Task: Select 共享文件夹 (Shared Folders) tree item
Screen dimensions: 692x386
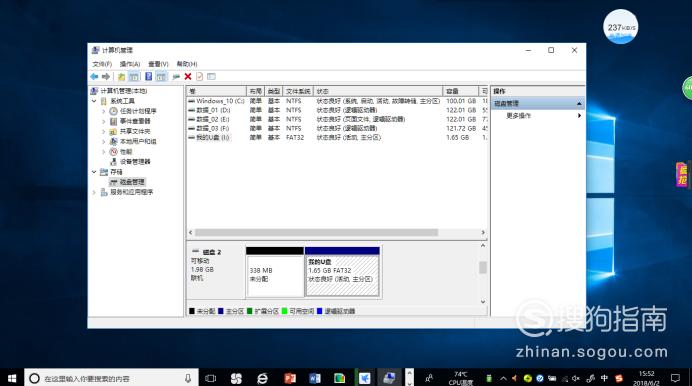Action: (135, 131)
